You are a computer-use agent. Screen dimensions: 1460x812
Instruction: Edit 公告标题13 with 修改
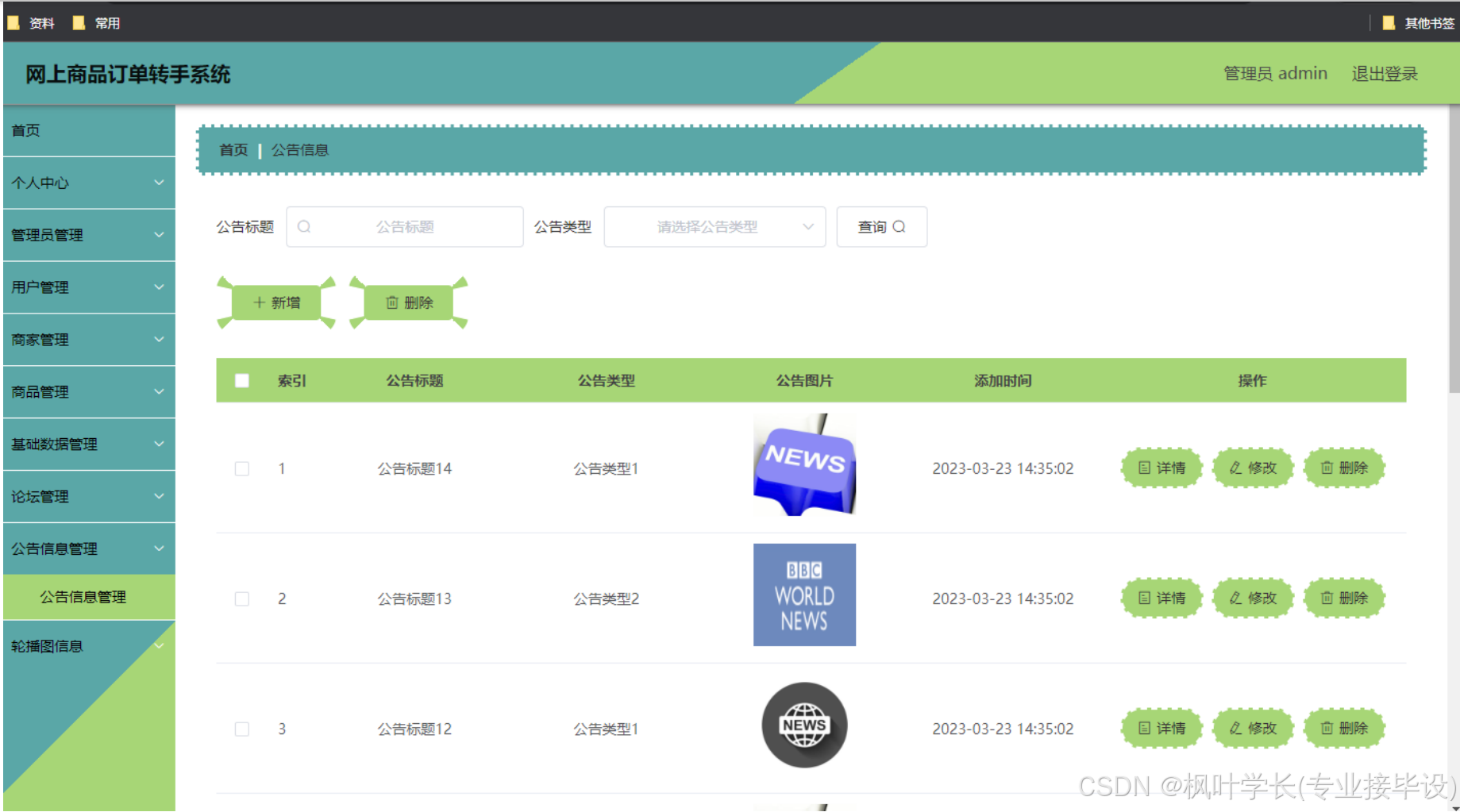click(x=1253, y=598)
